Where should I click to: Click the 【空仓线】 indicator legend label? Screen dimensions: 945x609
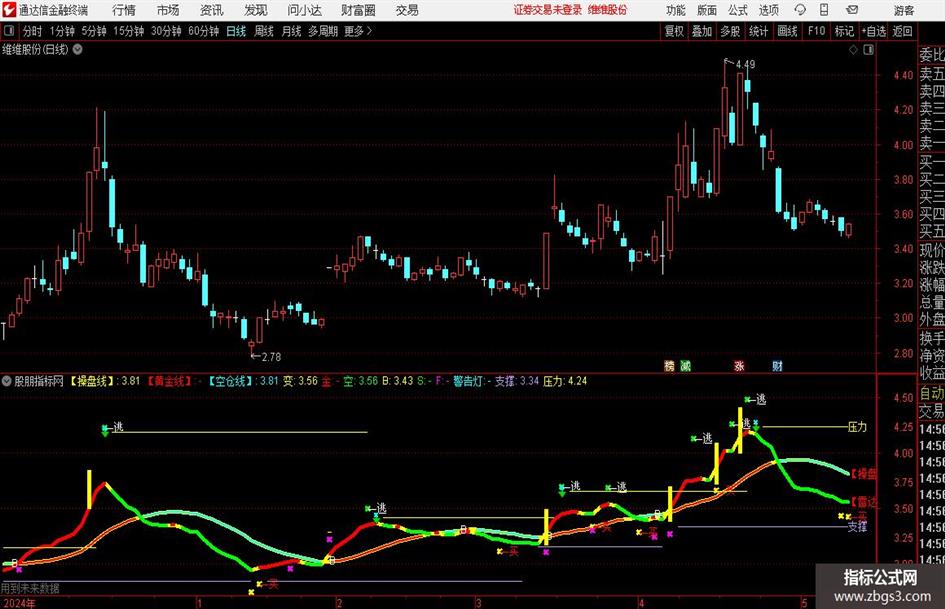pyautogui.click(x=232, y=381)
